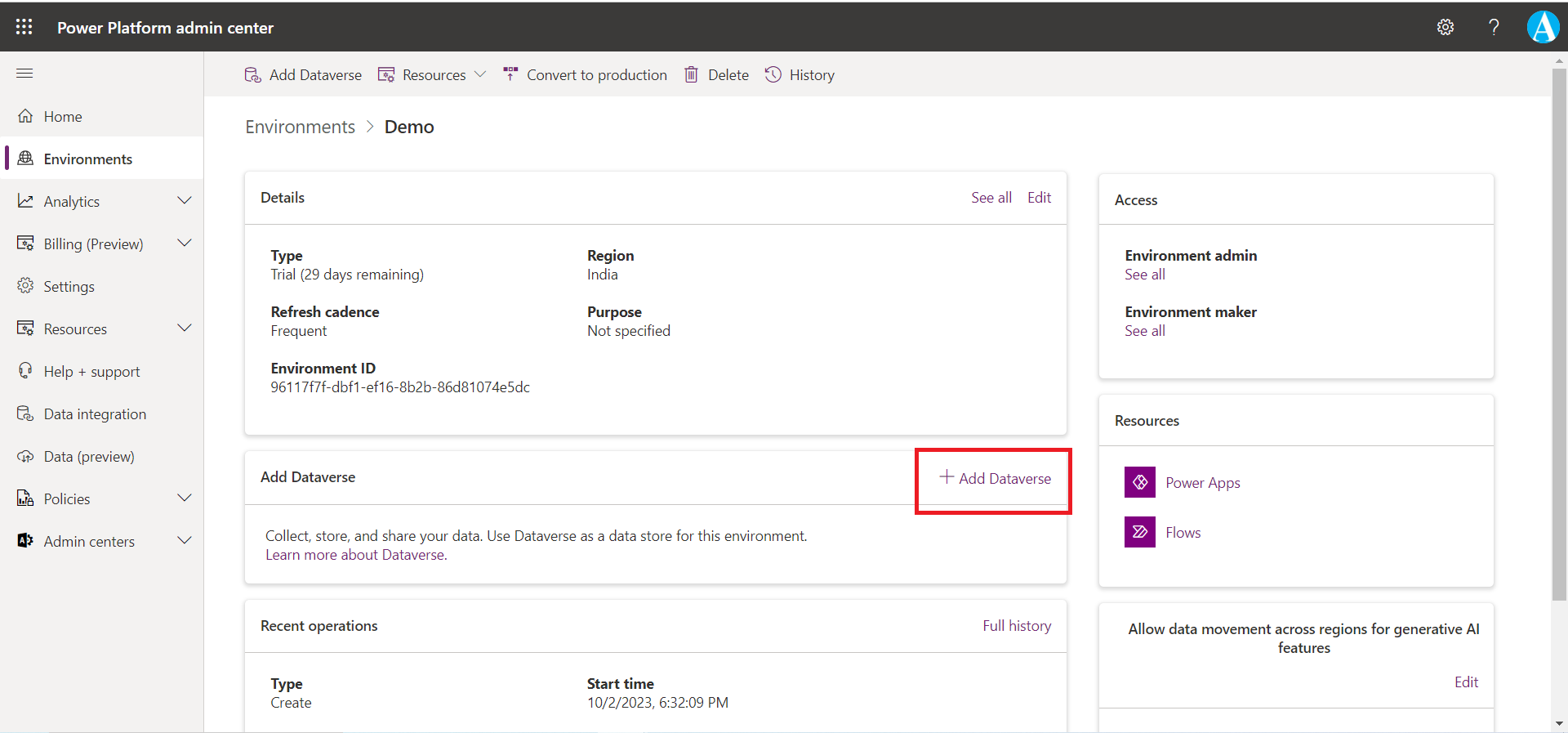1568x733 pixels.
Task: Open History from the command bar
Action: (800, 75)
